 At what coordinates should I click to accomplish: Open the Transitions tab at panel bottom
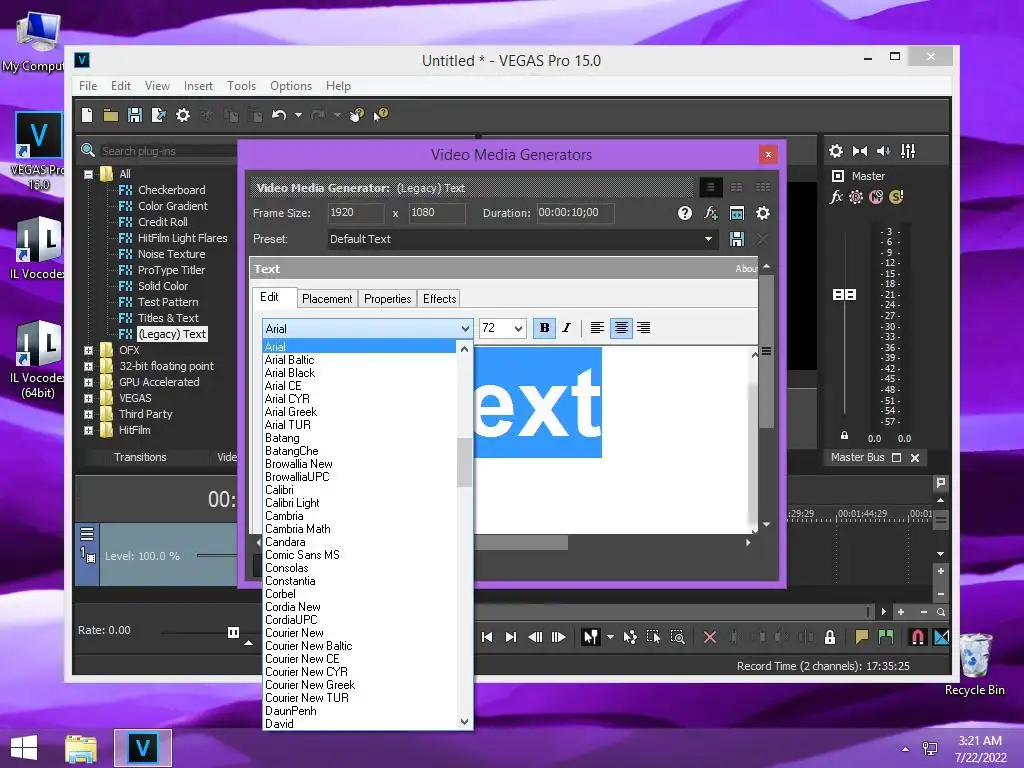tap(140, 457)
